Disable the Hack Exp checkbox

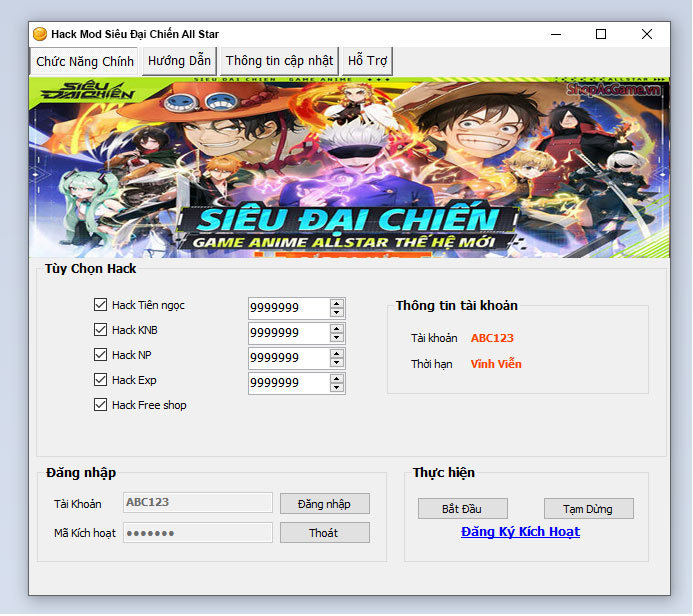tap(100, 380)
